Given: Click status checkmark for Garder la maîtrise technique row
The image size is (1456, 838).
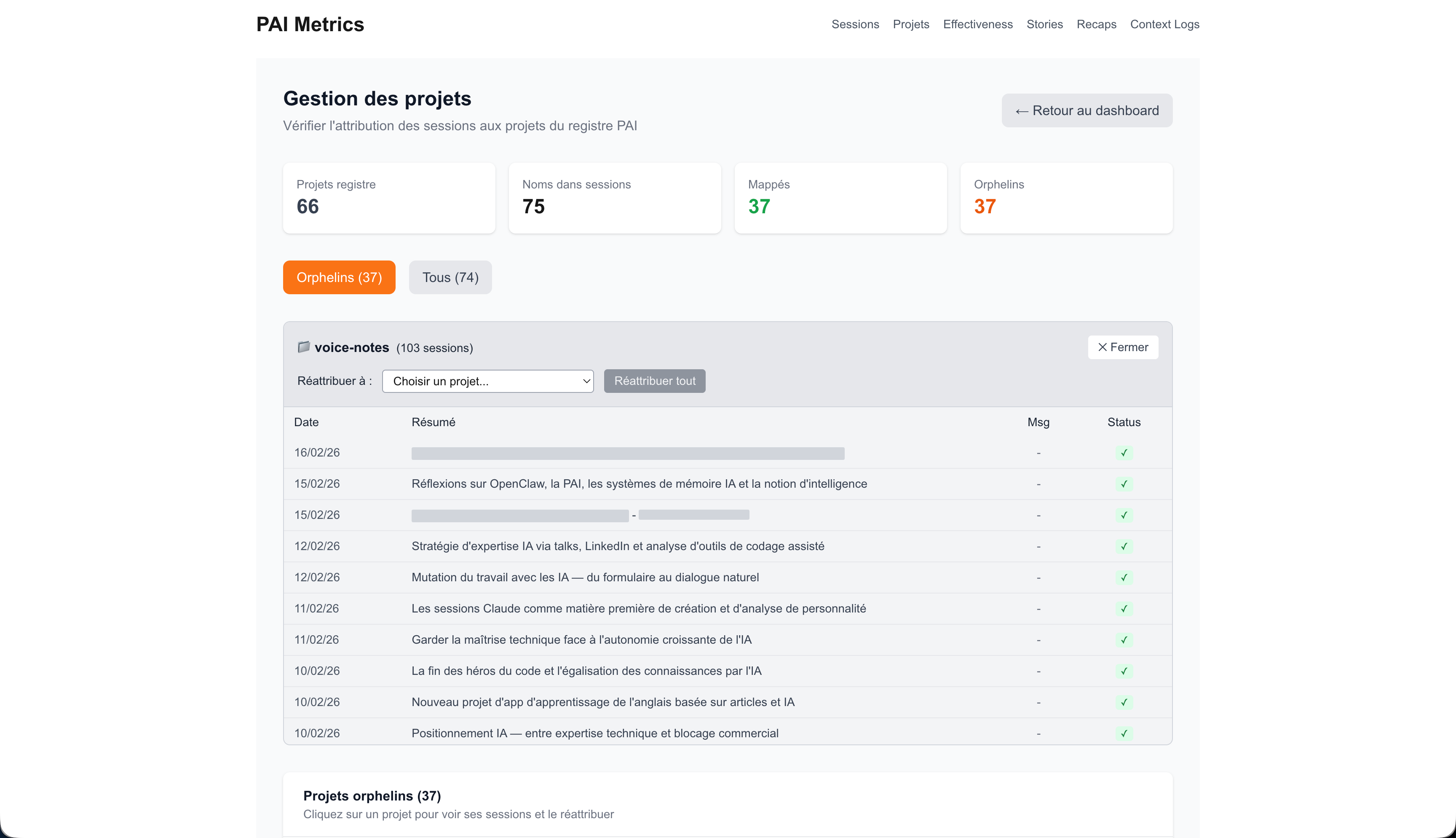Looking at the screenshot, I should coord(1124,640).
